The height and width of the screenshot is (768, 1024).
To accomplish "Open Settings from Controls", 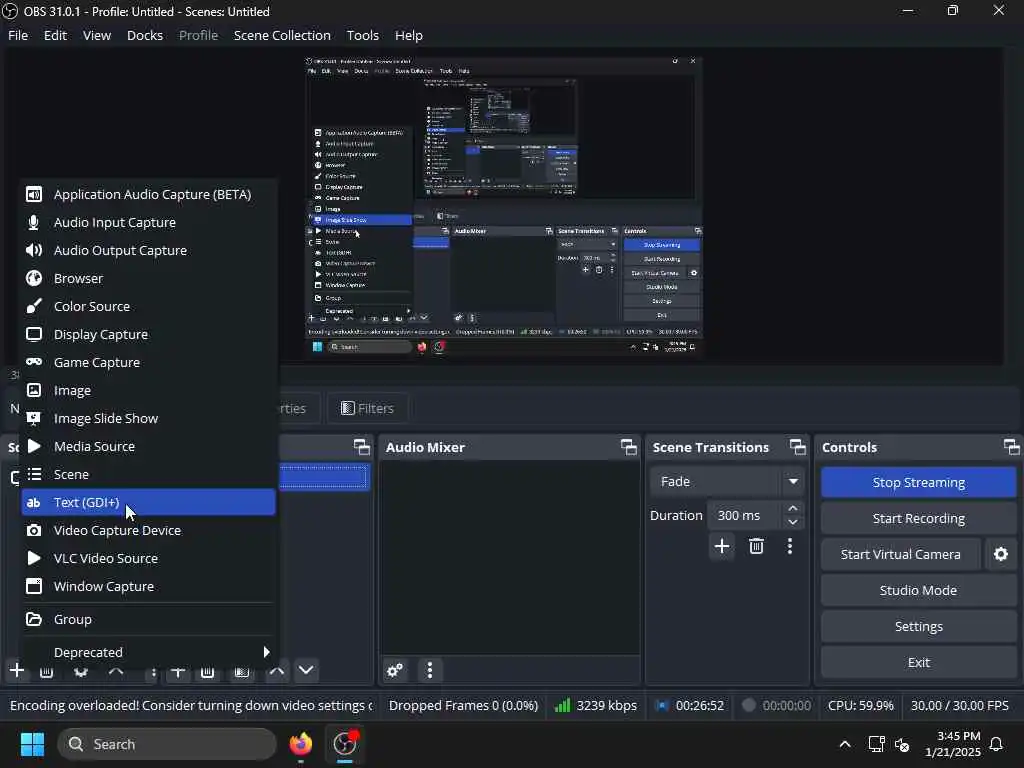I will click(x=918, y=626).
